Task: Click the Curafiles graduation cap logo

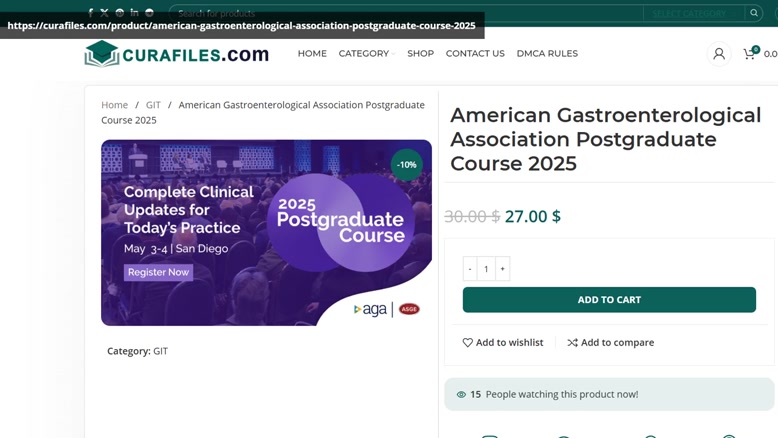Action: click(x=102, y=54)
